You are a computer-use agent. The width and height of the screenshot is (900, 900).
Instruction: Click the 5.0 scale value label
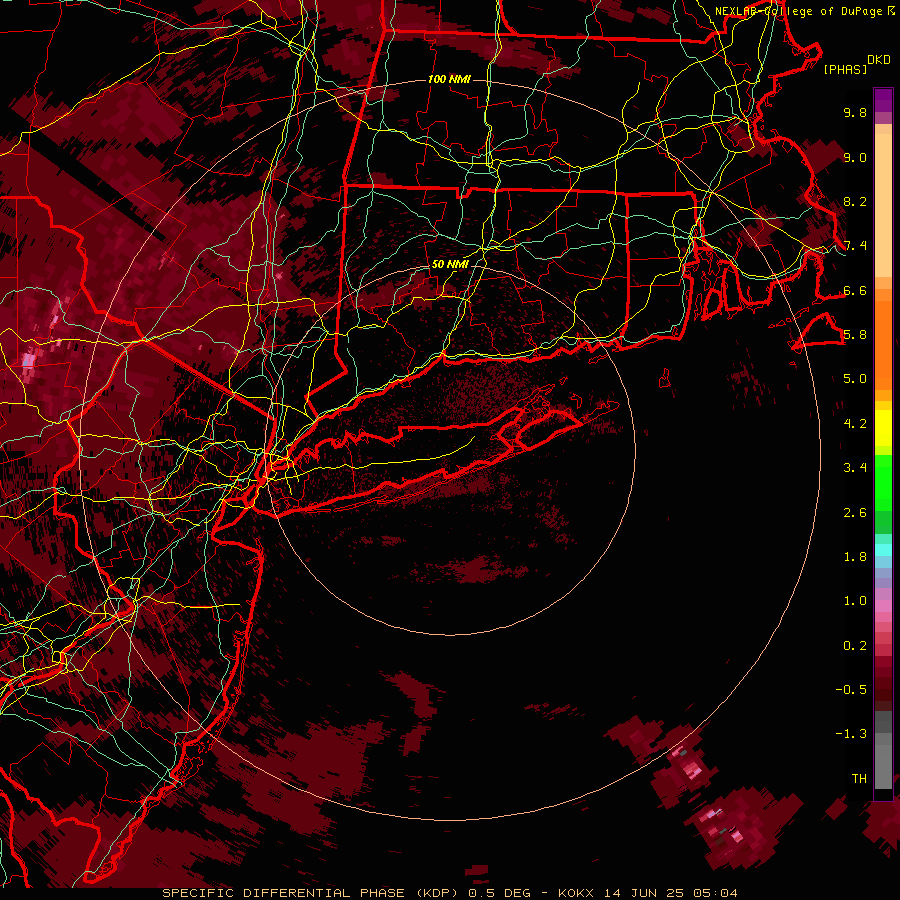(855, 379)
